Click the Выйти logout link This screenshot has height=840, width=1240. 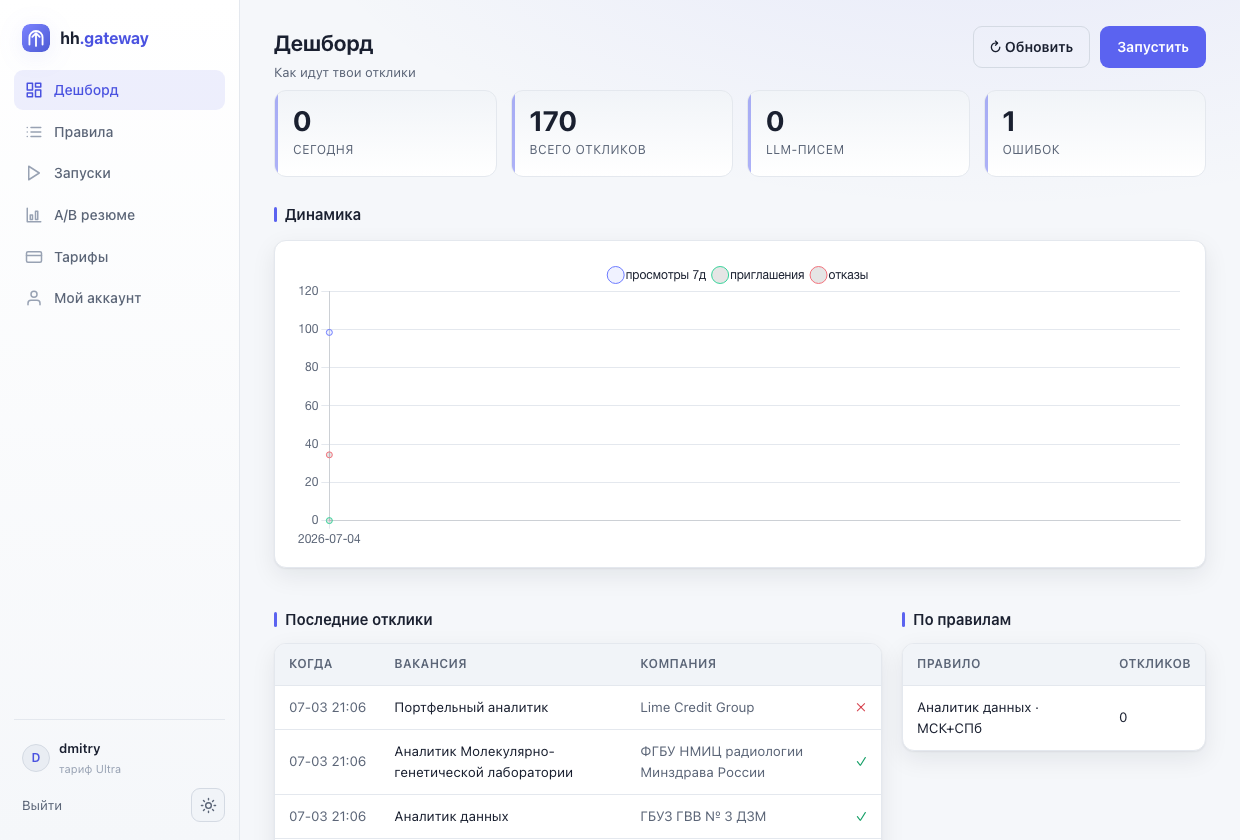click(x=42, y=805)
